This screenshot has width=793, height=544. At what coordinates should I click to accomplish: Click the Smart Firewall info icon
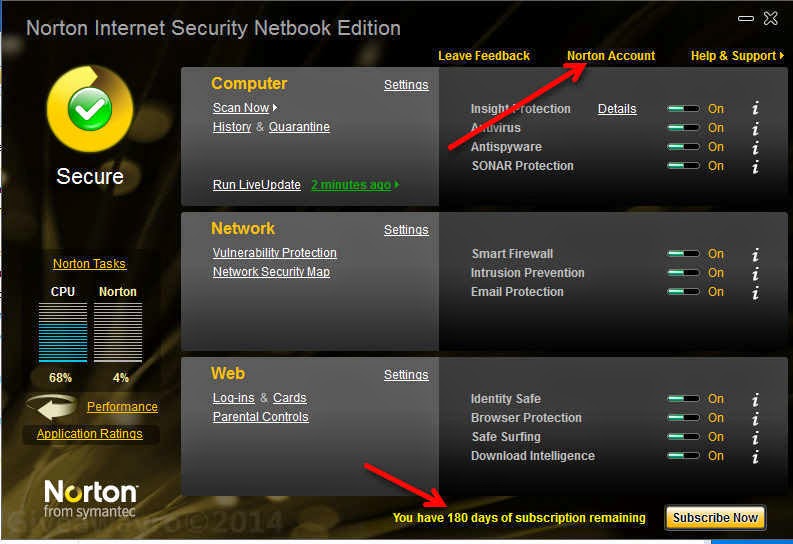(755, 254)
